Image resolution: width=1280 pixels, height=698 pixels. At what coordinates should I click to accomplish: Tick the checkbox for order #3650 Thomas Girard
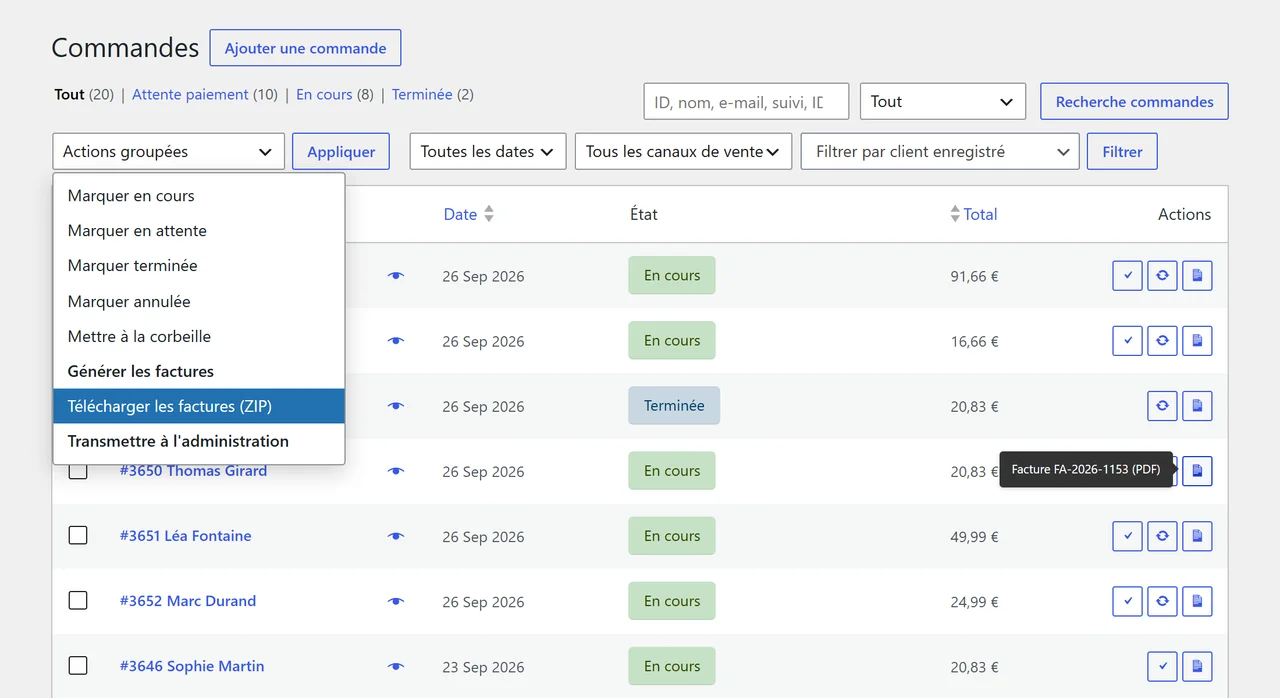tap(78, 470)
